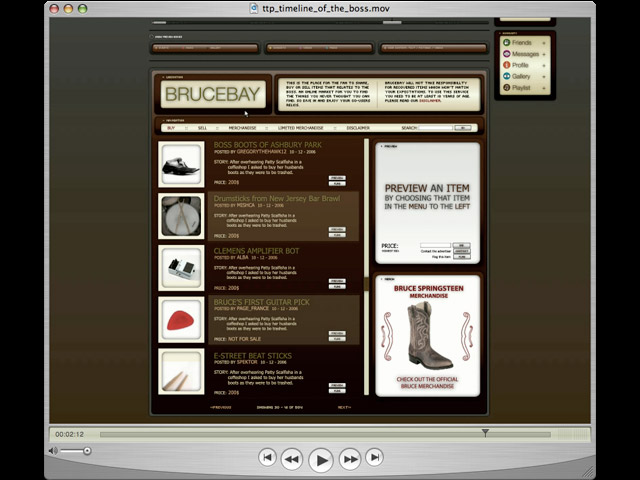
Task: Open the Bruce Springsteen merchandise boot ad
Action: [428, 336]
